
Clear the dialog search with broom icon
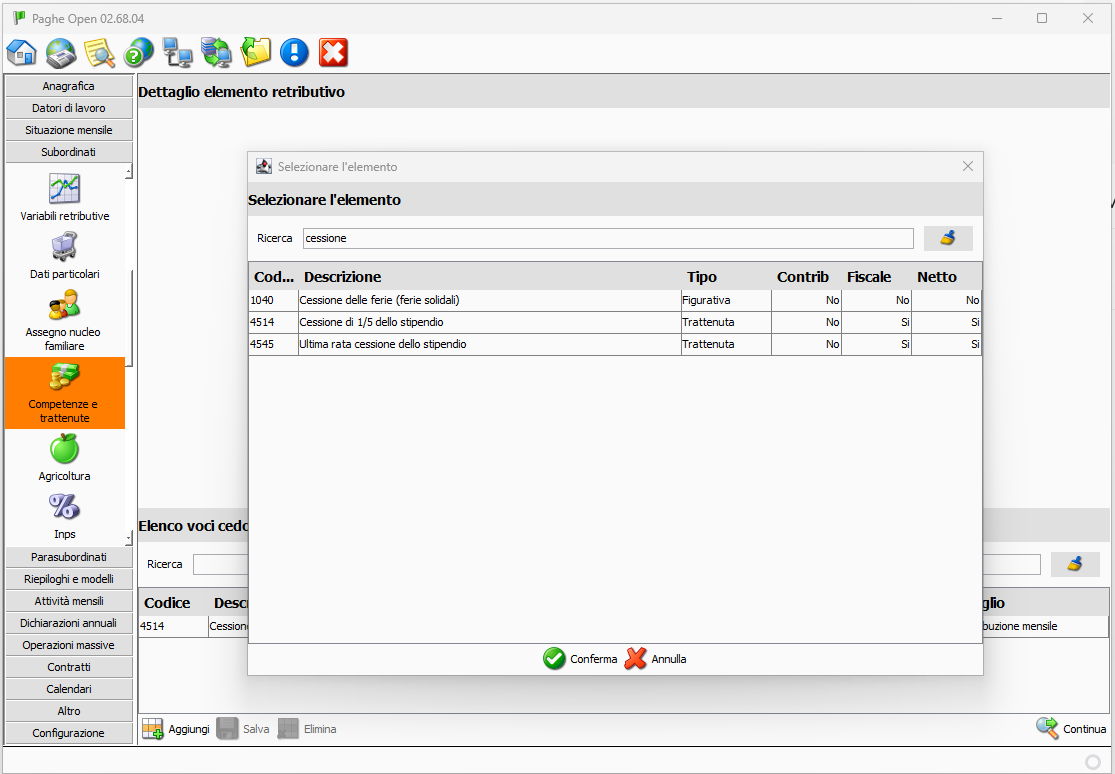tap(947, 238)
